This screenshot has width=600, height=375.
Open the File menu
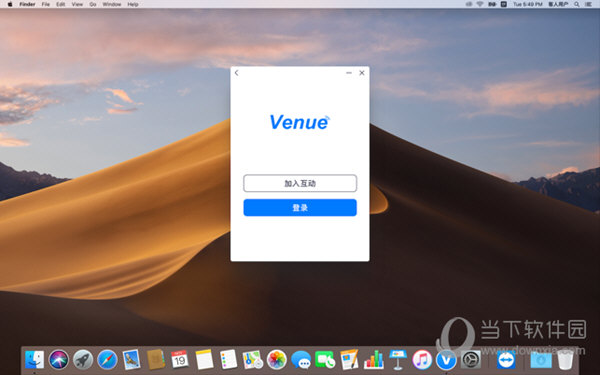(46, 4)
